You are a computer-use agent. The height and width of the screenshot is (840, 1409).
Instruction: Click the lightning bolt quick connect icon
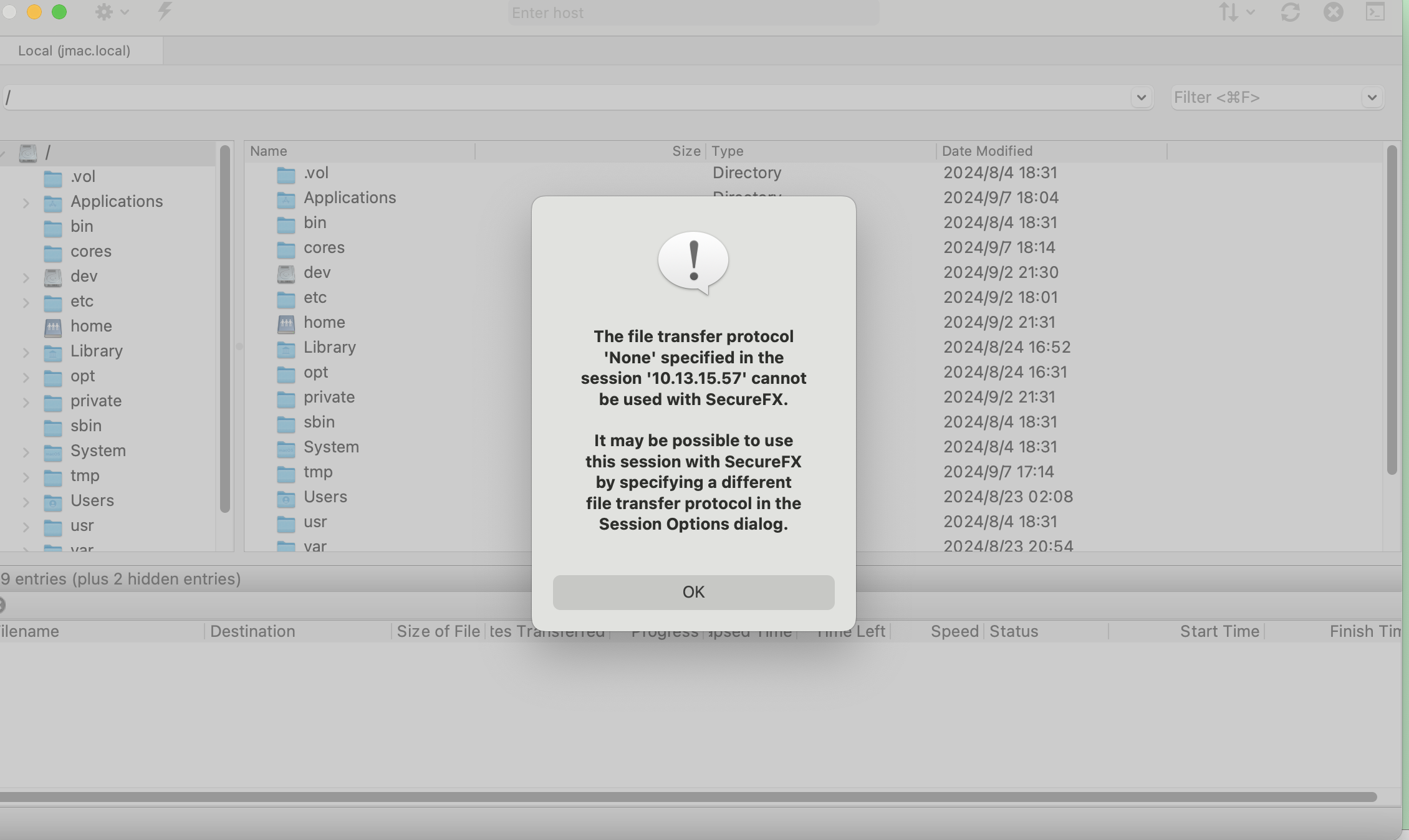(165, 11)
